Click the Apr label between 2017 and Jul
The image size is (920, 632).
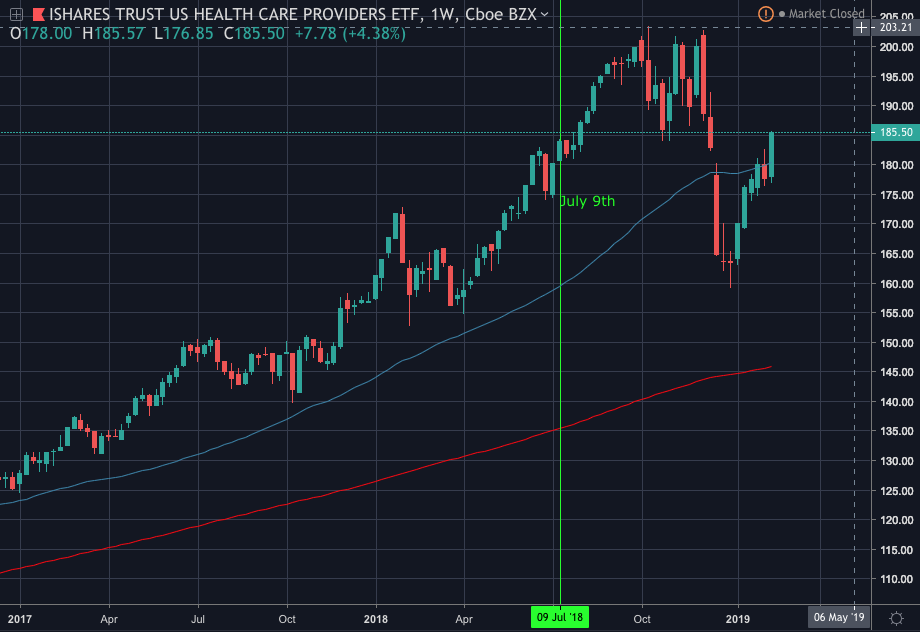109,619
